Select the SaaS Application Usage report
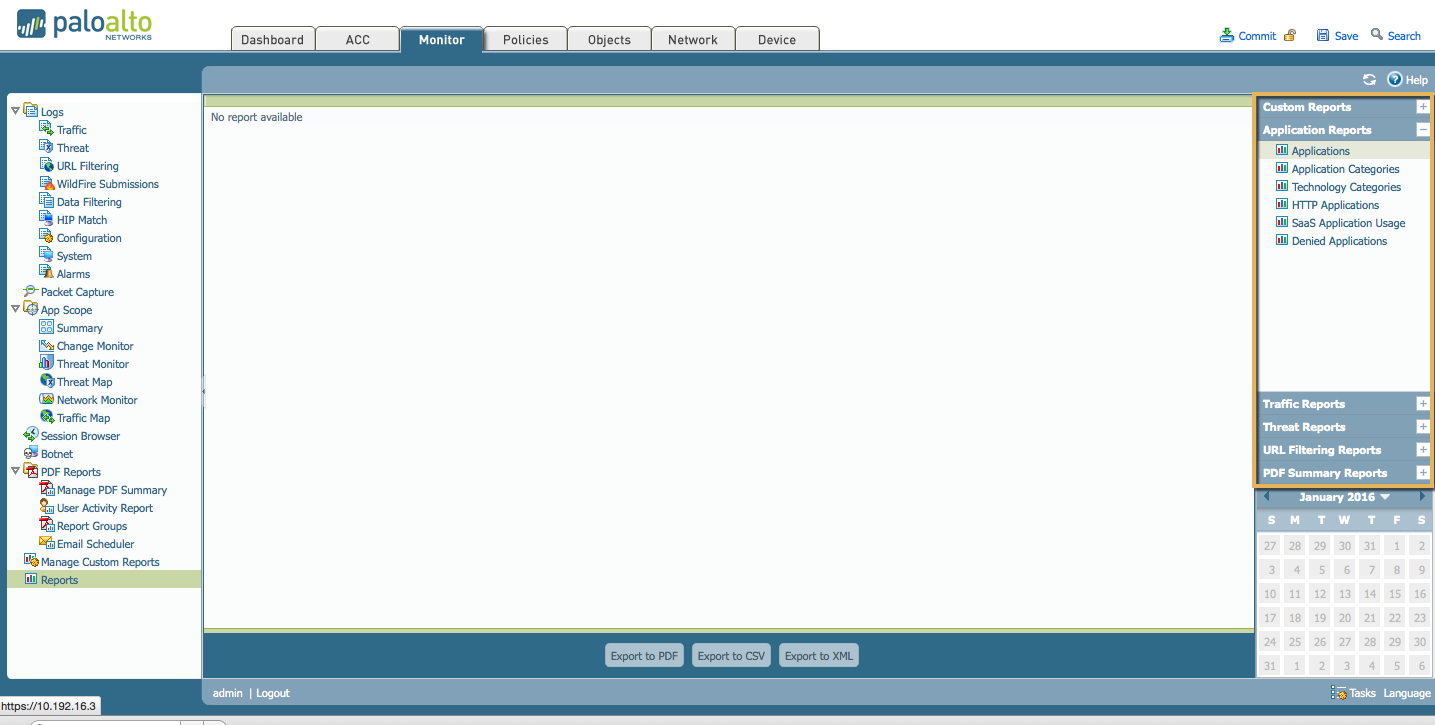The width and height of the screenshot is (1435, 725). [1348, 222]
